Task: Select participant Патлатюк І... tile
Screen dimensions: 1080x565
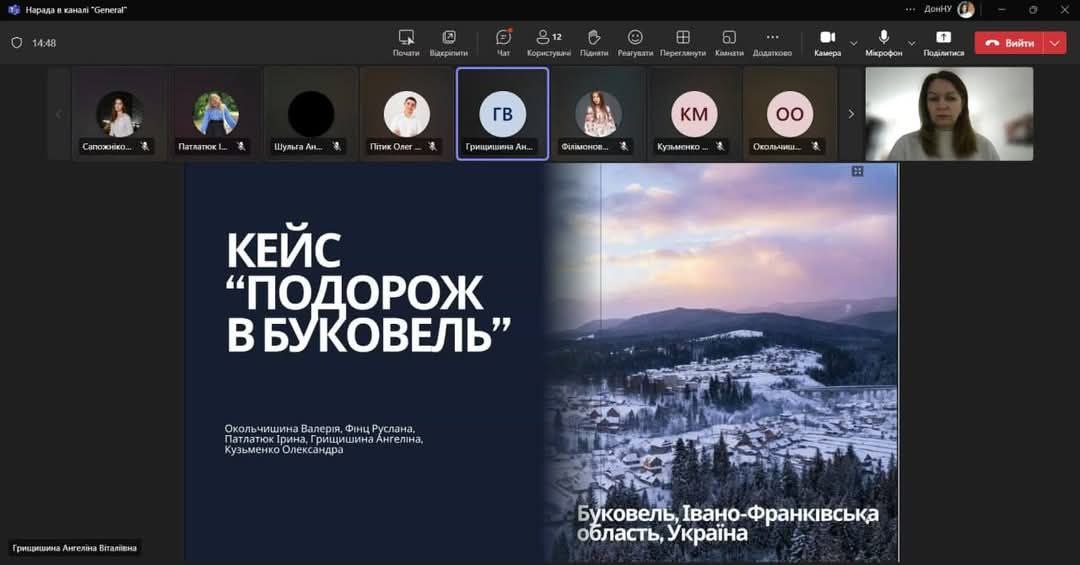Action: pyautogui.click(x=215, y=114)
